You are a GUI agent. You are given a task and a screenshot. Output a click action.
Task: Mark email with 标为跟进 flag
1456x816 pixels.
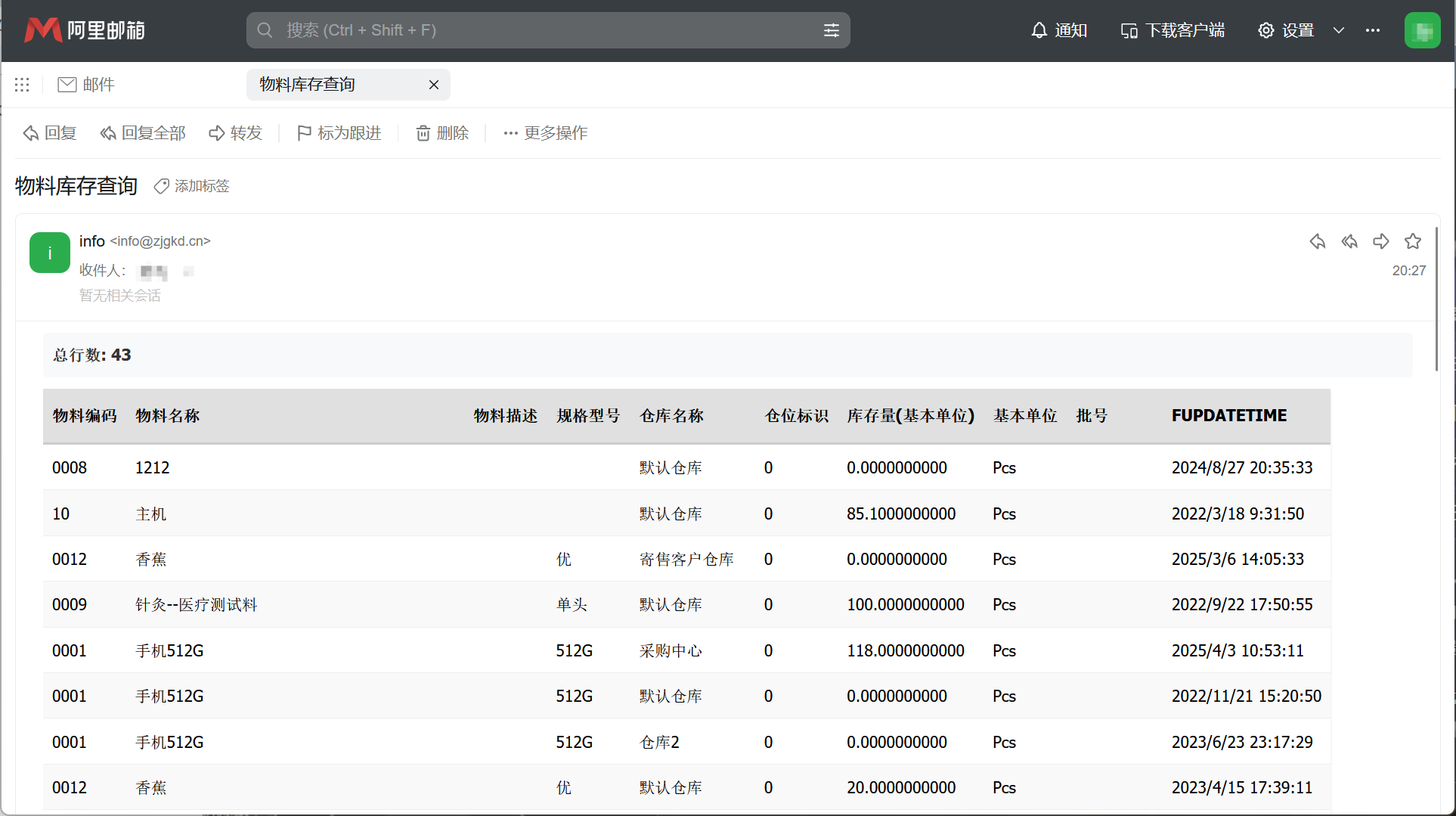pyautogui.click(x=339, y=133)
